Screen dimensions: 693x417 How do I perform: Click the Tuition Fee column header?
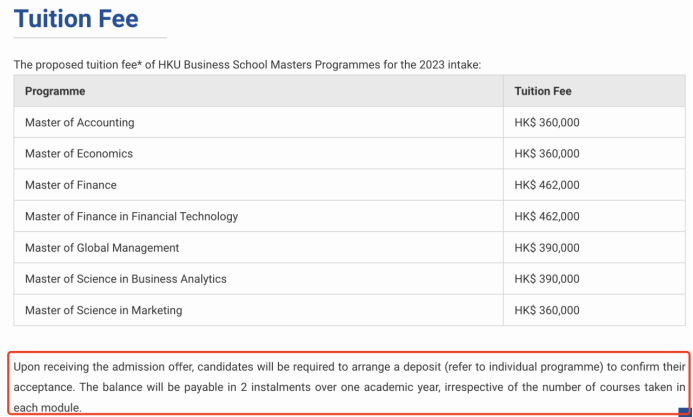coord(543,91)
